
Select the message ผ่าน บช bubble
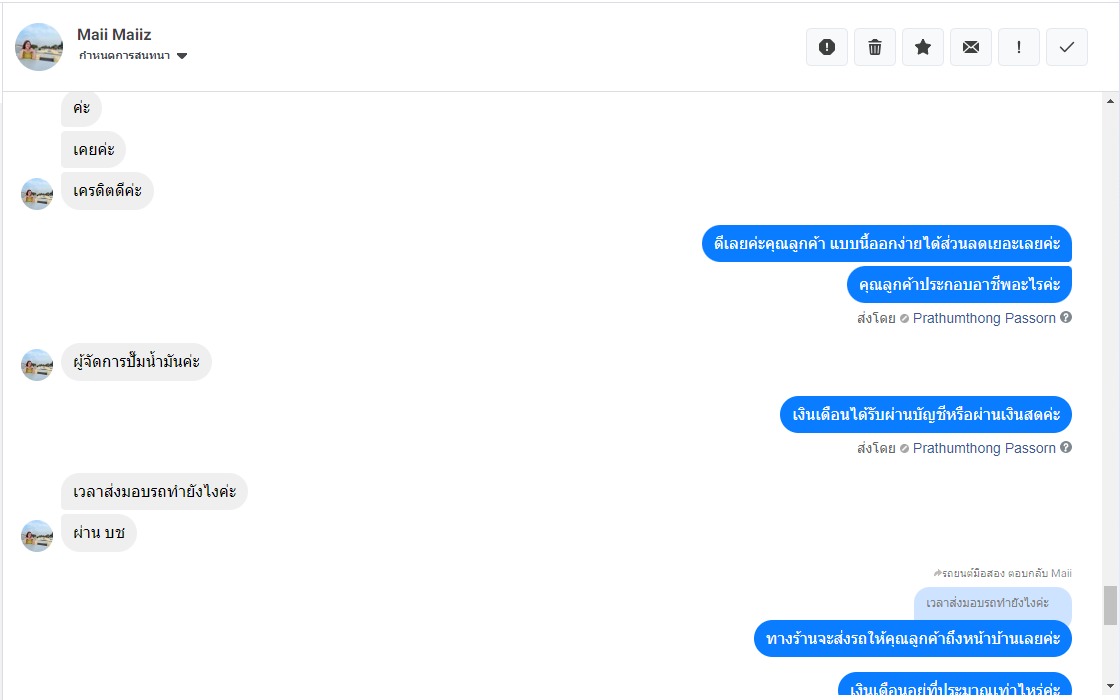click(x=99, y=533)
